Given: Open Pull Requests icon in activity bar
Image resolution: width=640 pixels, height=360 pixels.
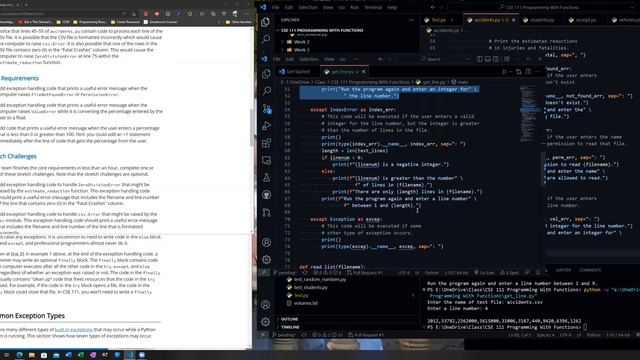Looking at the screenshot, I should 267,213.
